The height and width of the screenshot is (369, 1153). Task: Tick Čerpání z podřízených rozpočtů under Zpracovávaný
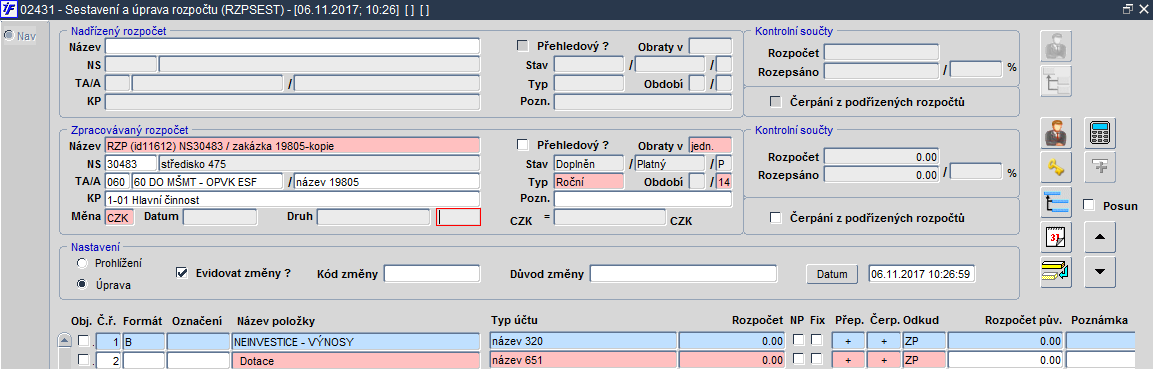775,218
